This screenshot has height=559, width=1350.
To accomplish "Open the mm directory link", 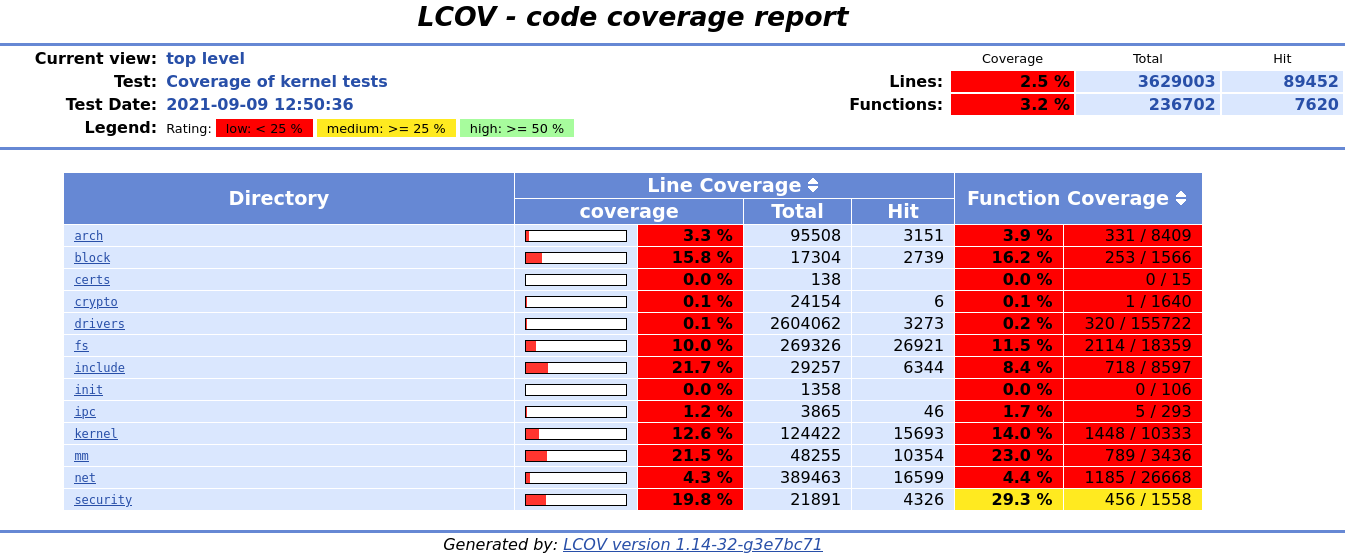I will [81, 456].
